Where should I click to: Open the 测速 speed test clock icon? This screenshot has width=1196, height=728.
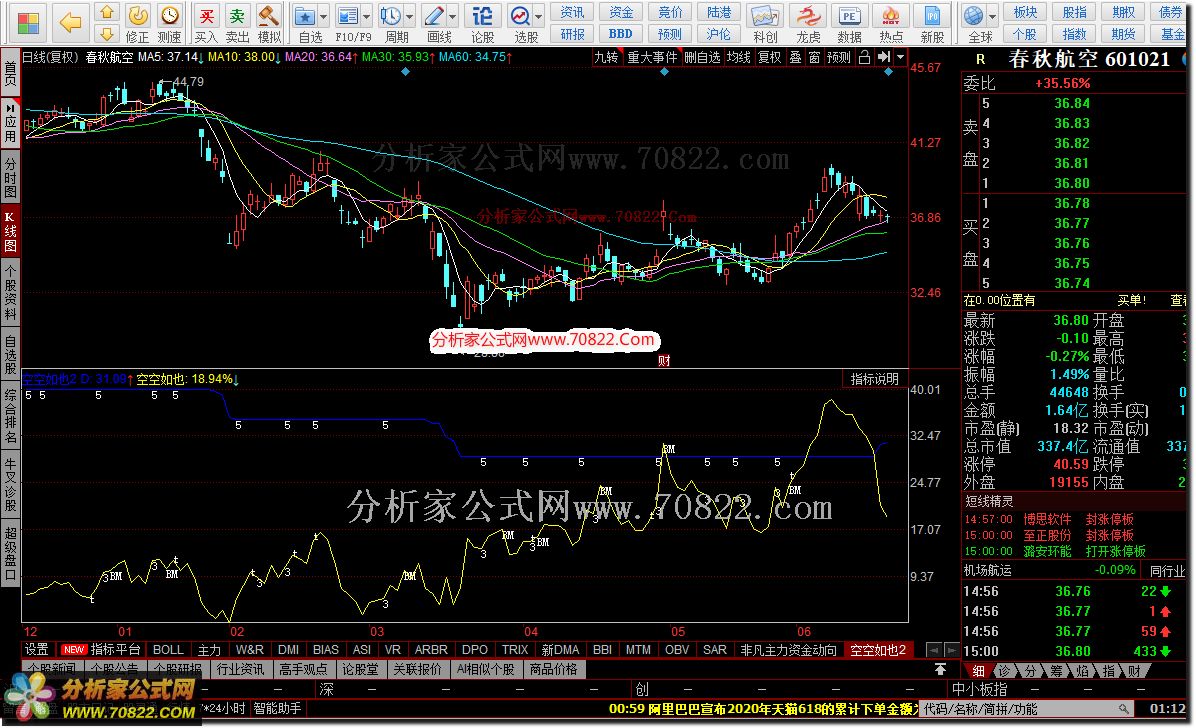pyautogui.click(x=169, y=23)
